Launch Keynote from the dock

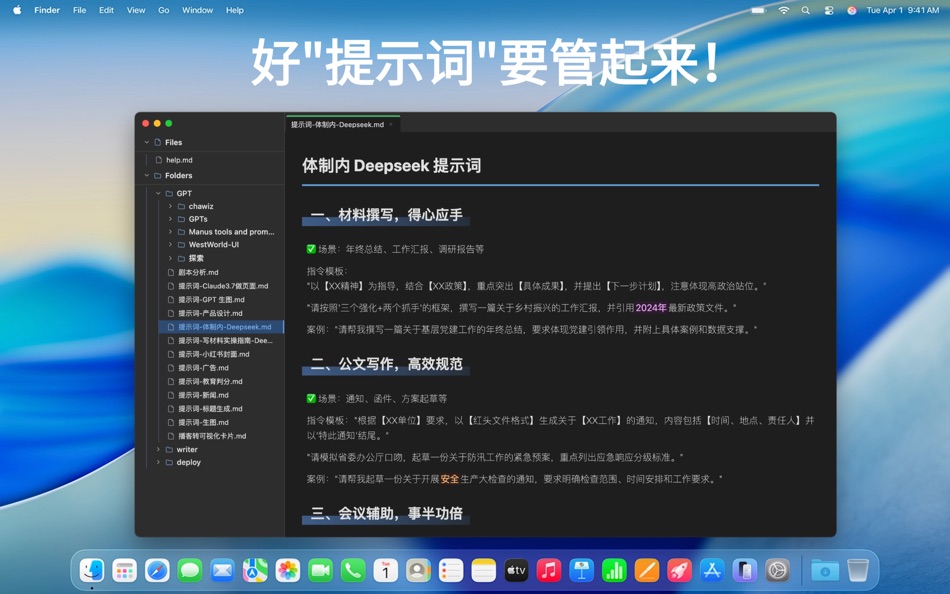582,570
